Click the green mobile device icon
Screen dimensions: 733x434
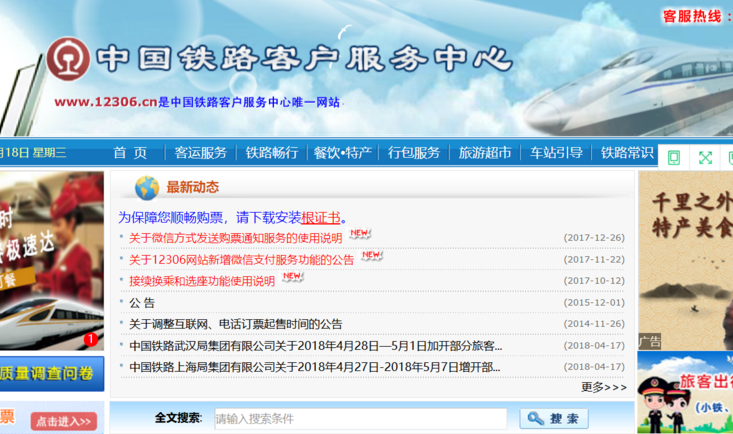click(x=674, y=158)
